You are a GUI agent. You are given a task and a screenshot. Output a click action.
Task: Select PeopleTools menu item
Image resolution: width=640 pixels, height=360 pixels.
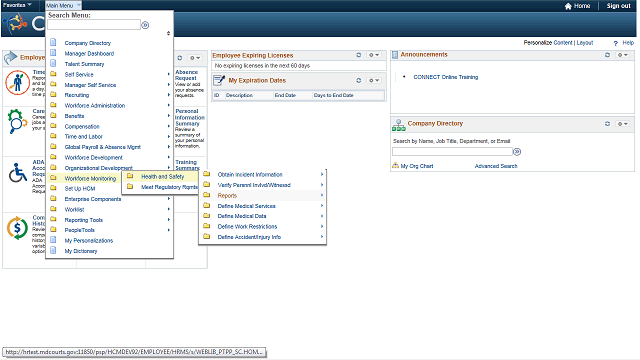(x=80, y=230)
